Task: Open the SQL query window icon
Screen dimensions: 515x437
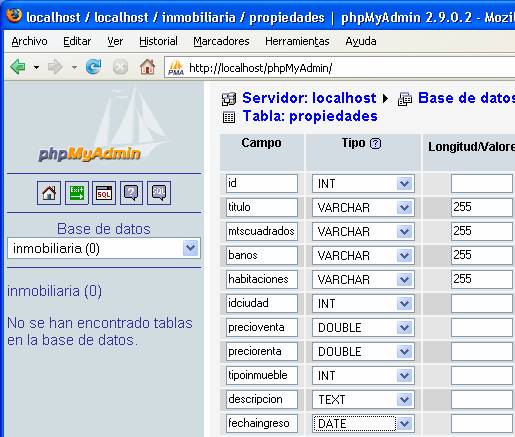Action: pos(104,193)
